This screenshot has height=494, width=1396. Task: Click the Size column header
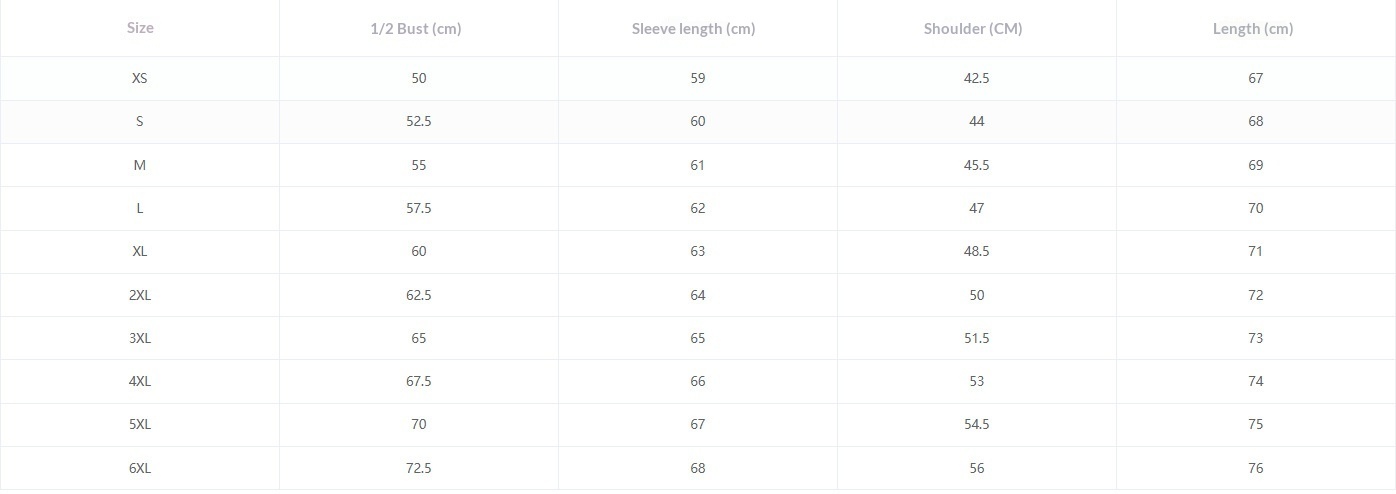pos(140,28)
